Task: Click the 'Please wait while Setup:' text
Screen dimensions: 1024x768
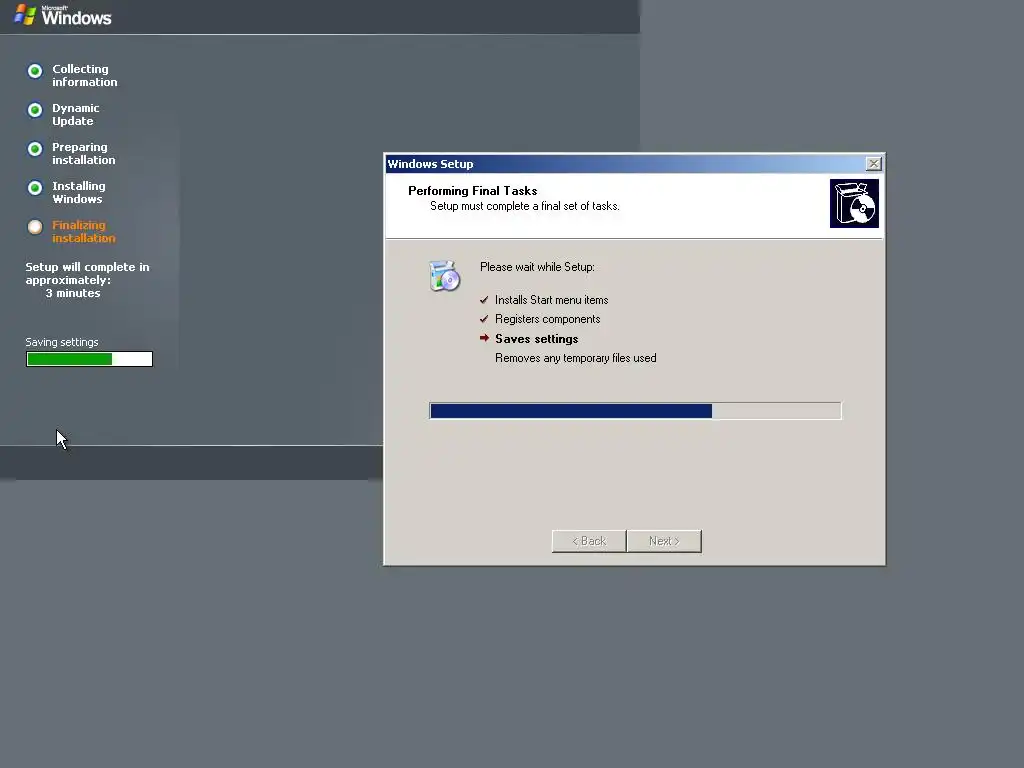Action: (x=537, y=267)
